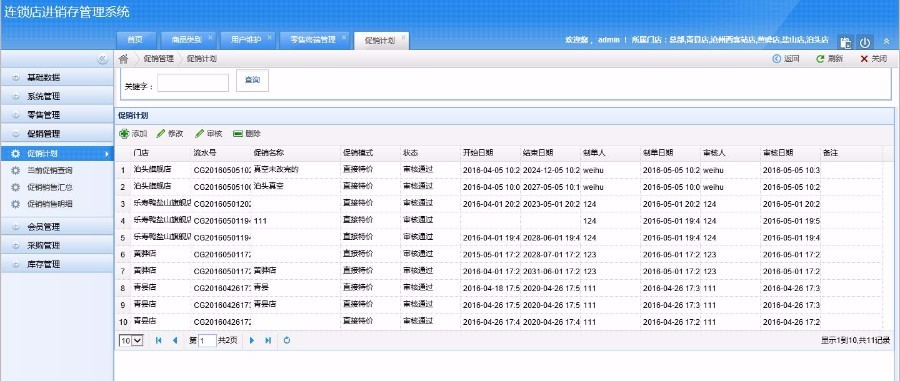Go to previous page arrow

[x=175, y=340]
